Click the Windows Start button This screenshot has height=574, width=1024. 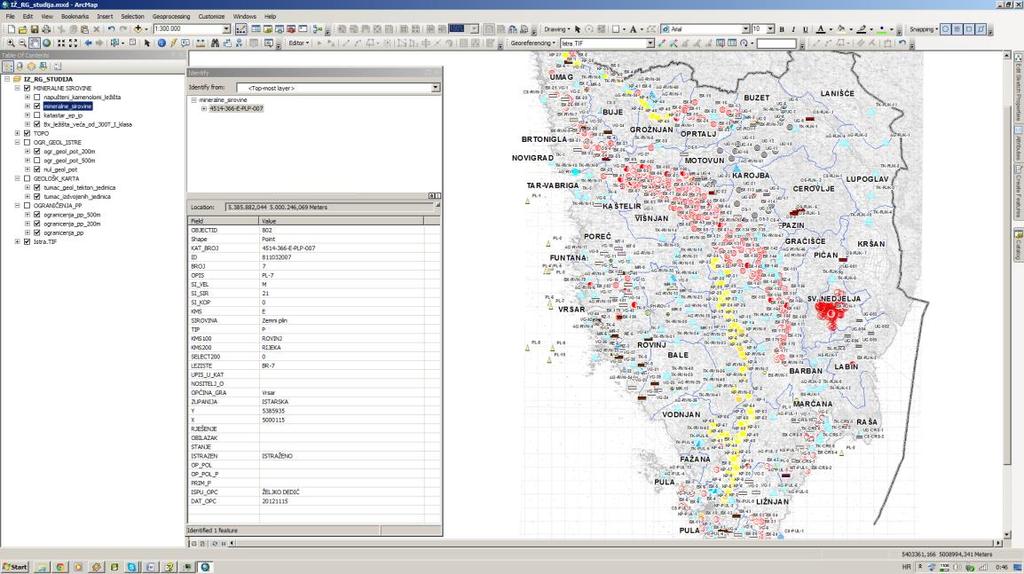point(15,567)
